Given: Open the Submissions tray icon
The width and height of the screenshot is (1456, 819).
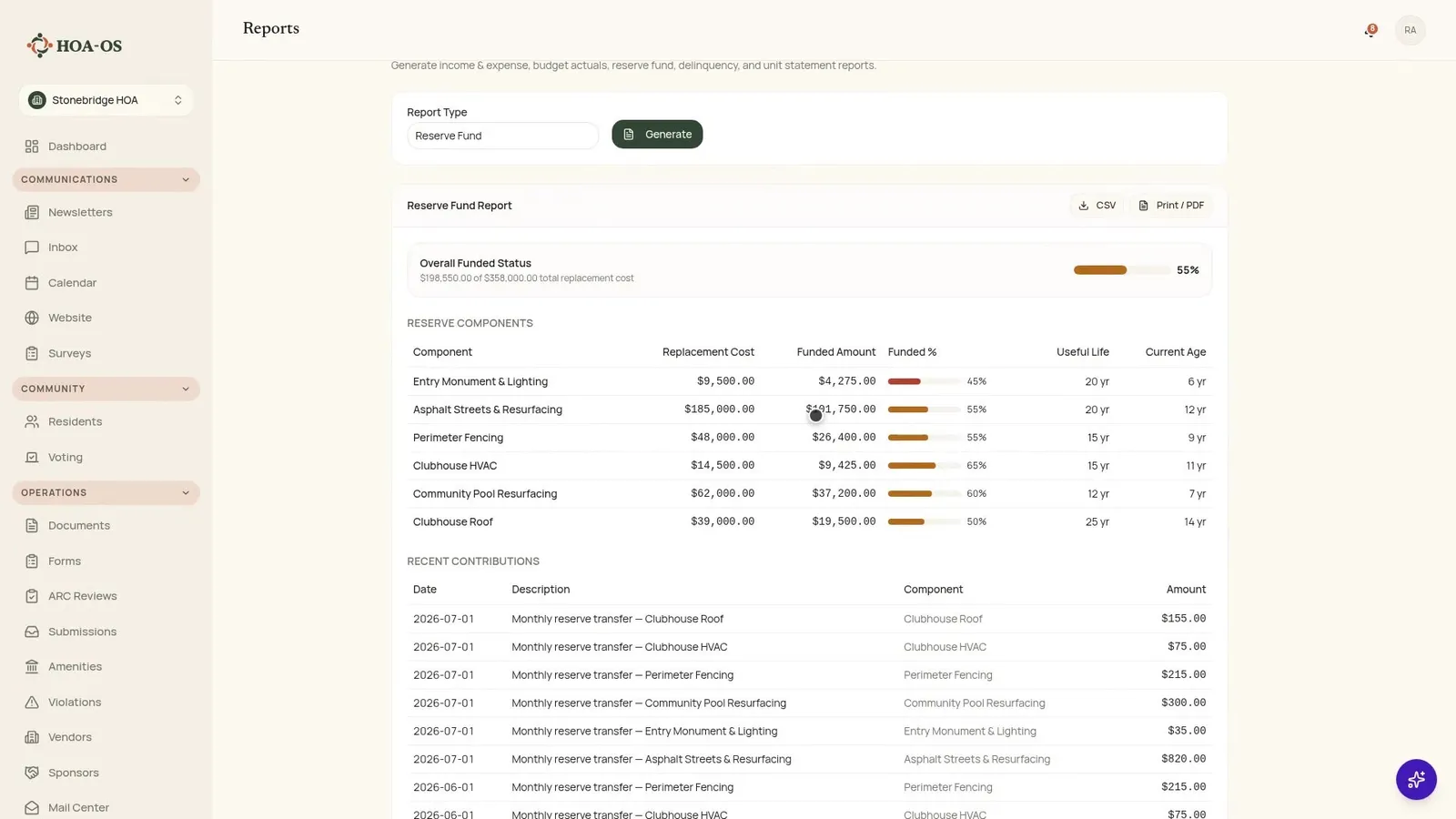Looking at the screenshot, I should point(32,632).
